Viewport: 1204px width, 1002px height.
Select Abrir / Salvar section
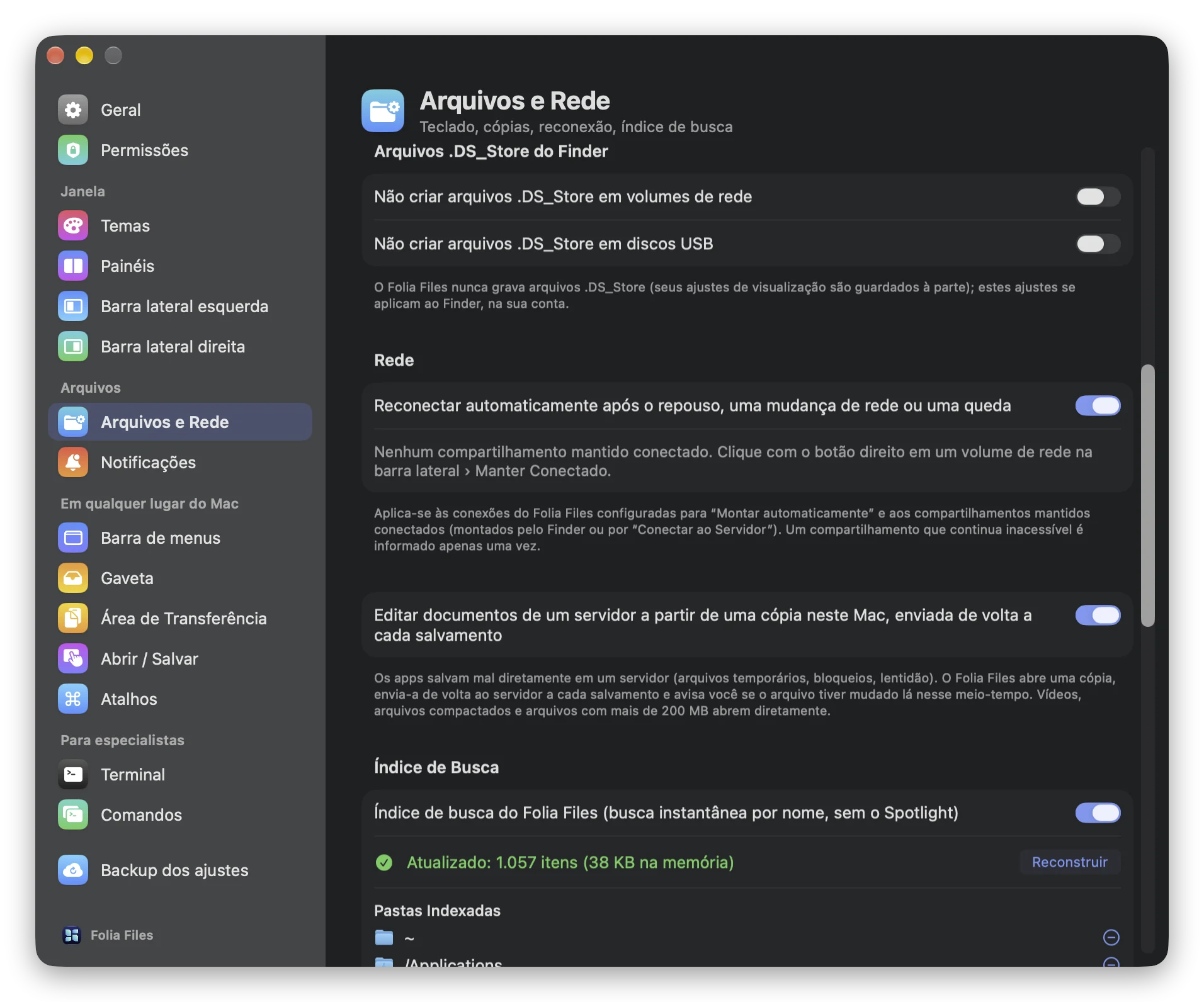[x=180, y=659]
